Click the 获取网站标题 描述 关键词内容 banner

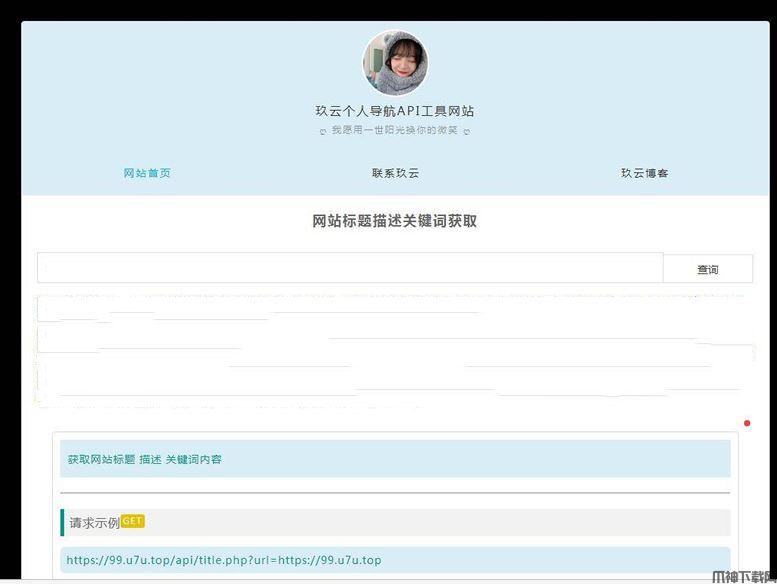[395, 459]
